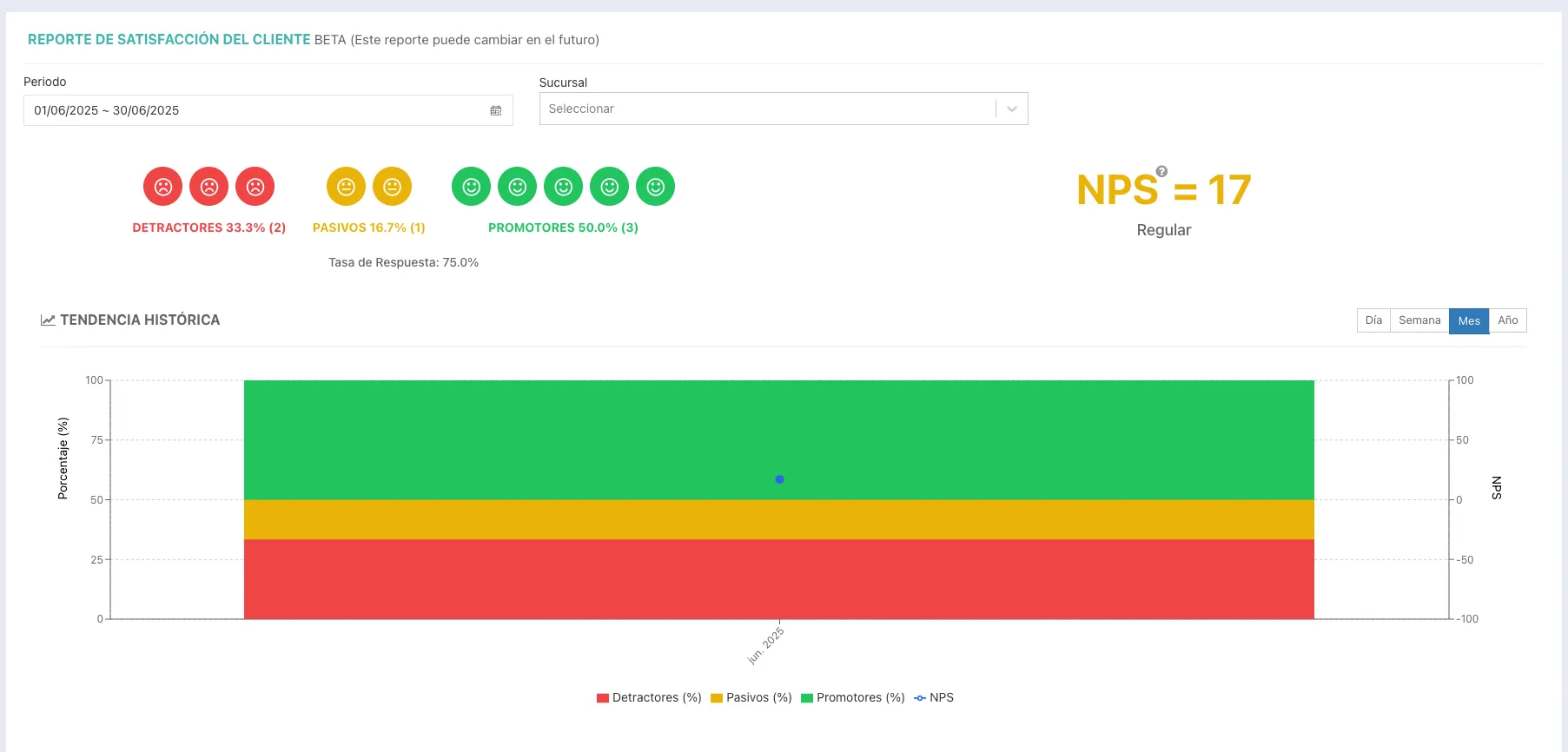Screen dimensions: 1568x752
Task: Click the NPS help question mark icon
Action: pyautogui.click(x=1161, y=171)
